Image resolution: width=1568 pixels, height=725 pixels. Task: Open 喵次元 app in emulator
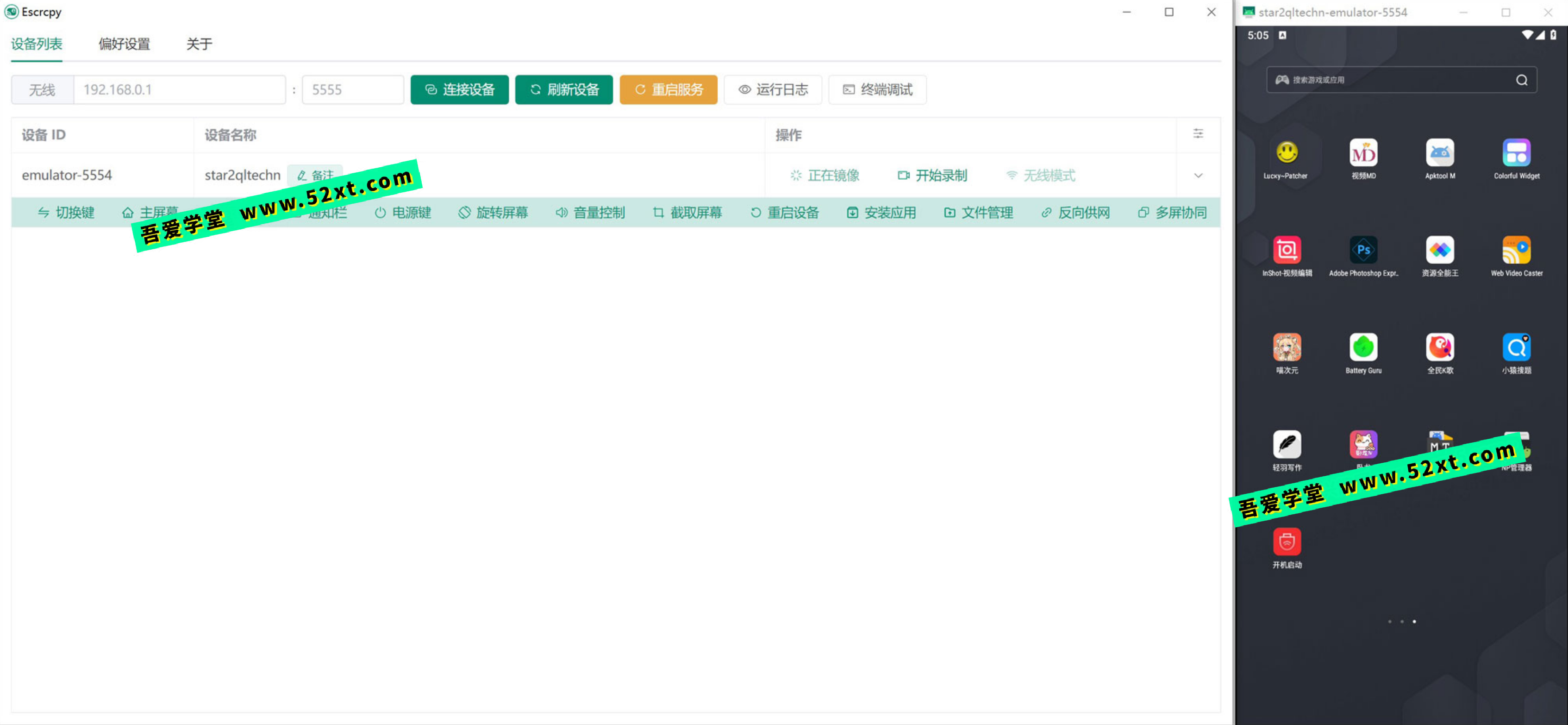[x=1286, y=353]
